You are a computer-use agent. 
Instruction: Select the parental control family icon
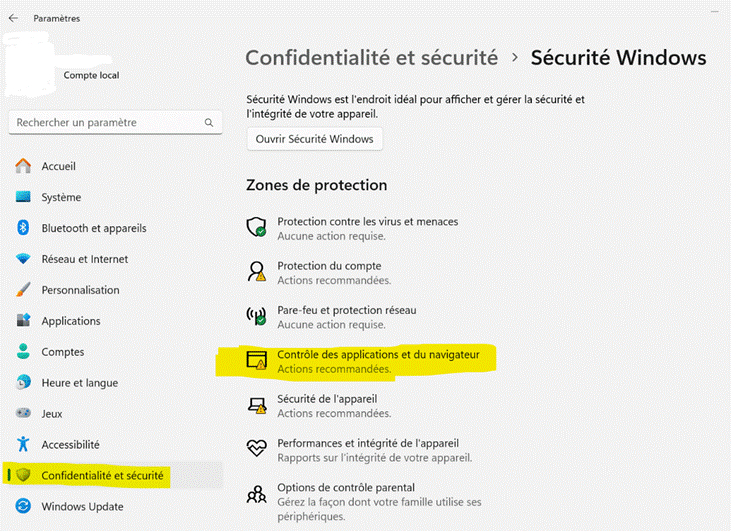point(256,494)
